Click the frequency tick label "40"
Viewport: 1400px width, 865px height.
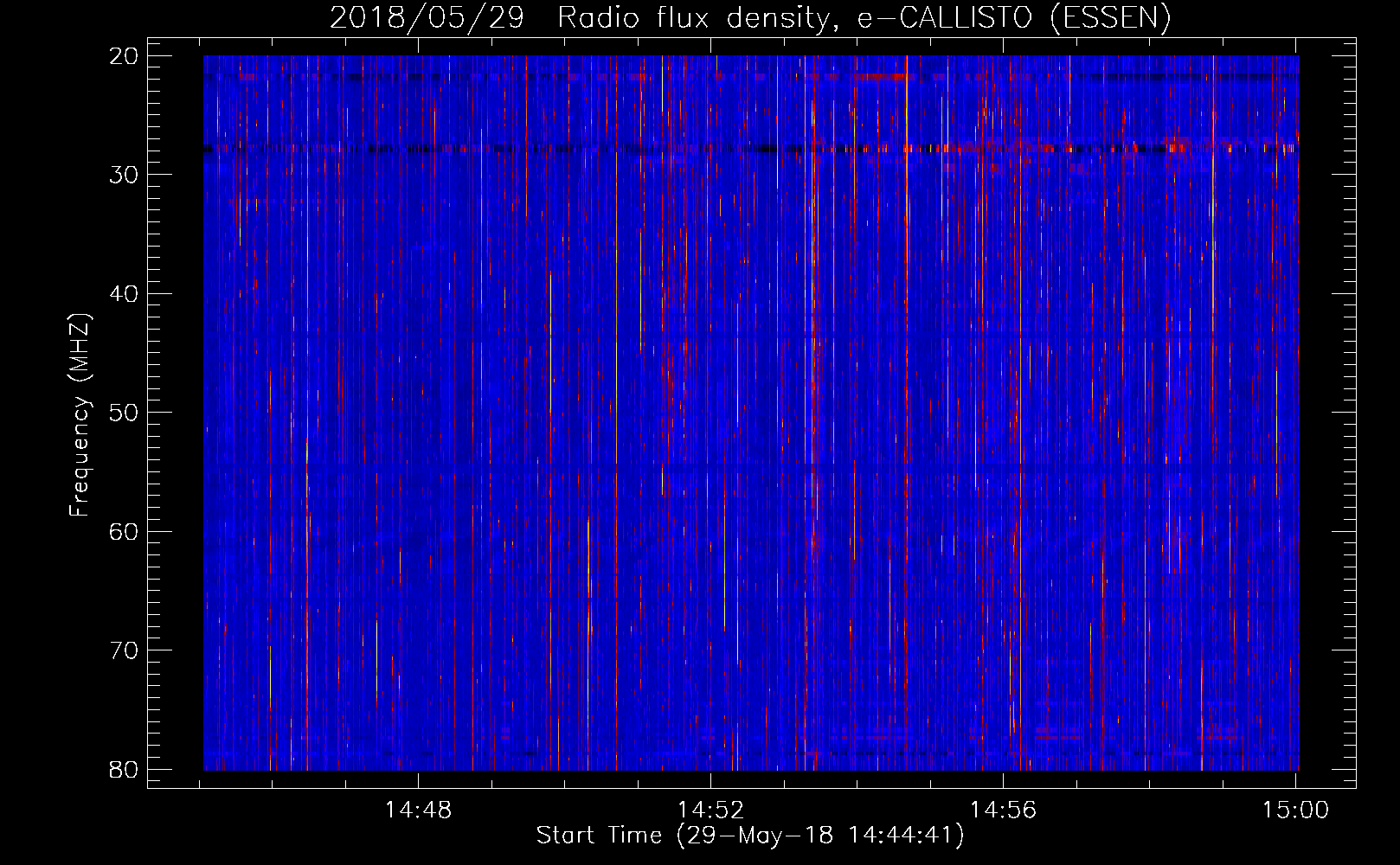pos(124,294)
